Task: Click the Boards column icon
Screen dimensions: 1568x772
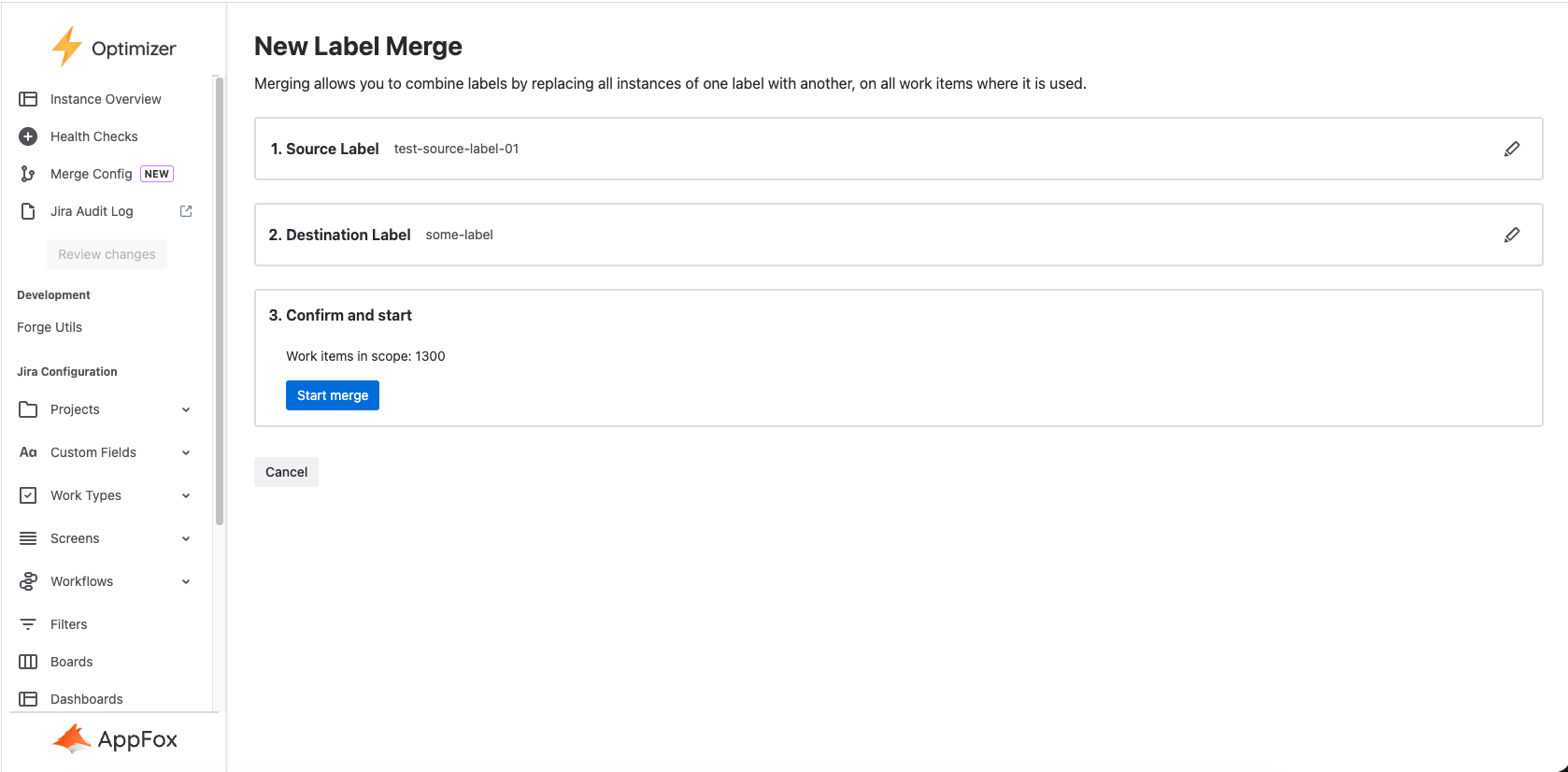Action: pos(28,662)
